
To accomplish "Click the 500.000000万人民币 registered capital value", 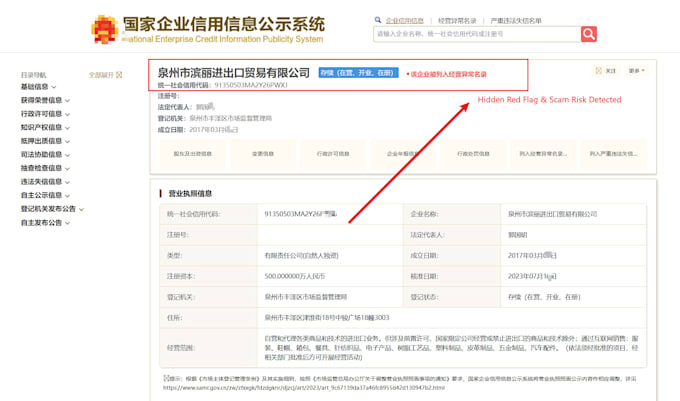I will tap(294, 276).
